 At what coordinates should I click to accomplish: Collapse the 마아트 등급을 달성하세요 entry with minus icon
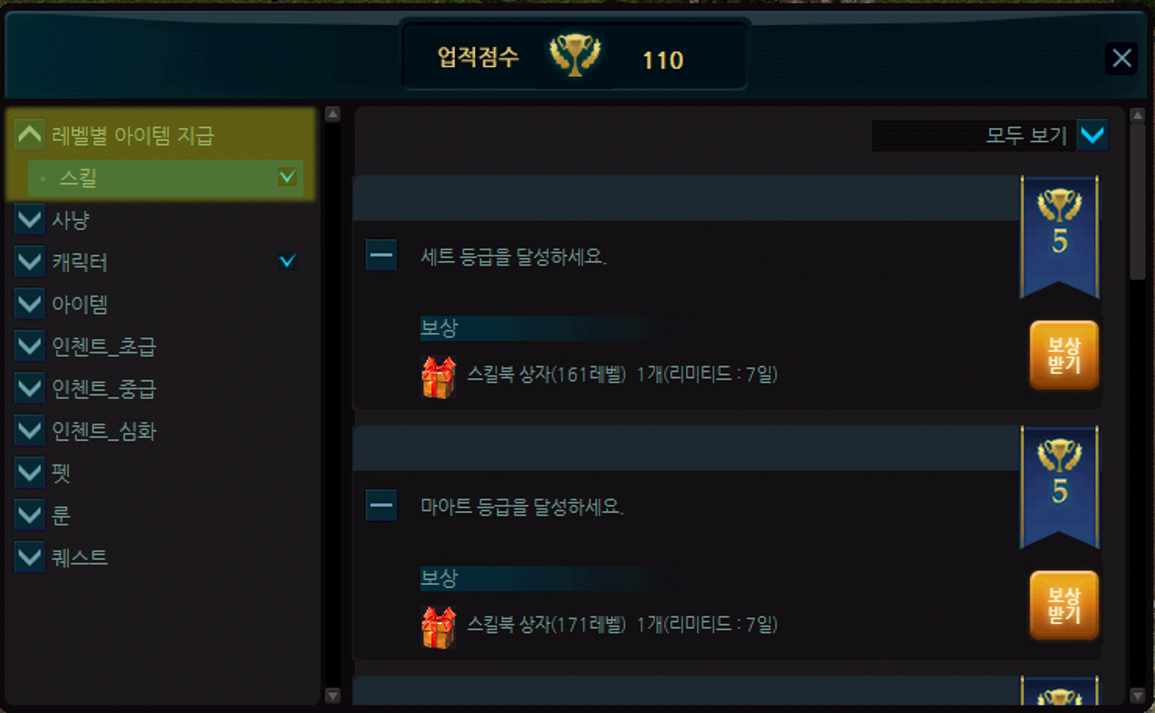click(x=382, y=505)
